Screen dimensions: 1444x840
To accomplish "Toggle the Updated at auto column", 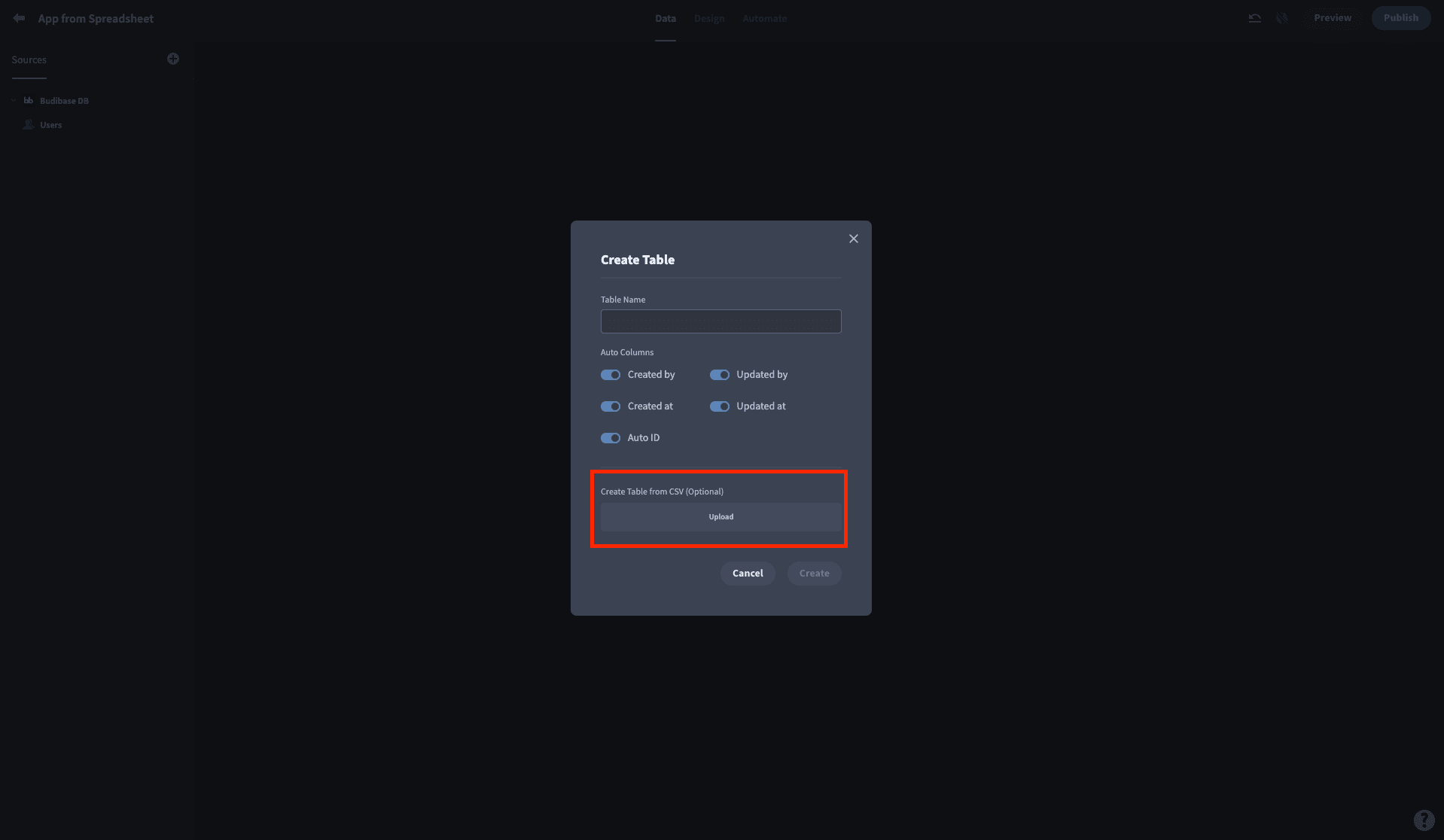I will (720, 406).
